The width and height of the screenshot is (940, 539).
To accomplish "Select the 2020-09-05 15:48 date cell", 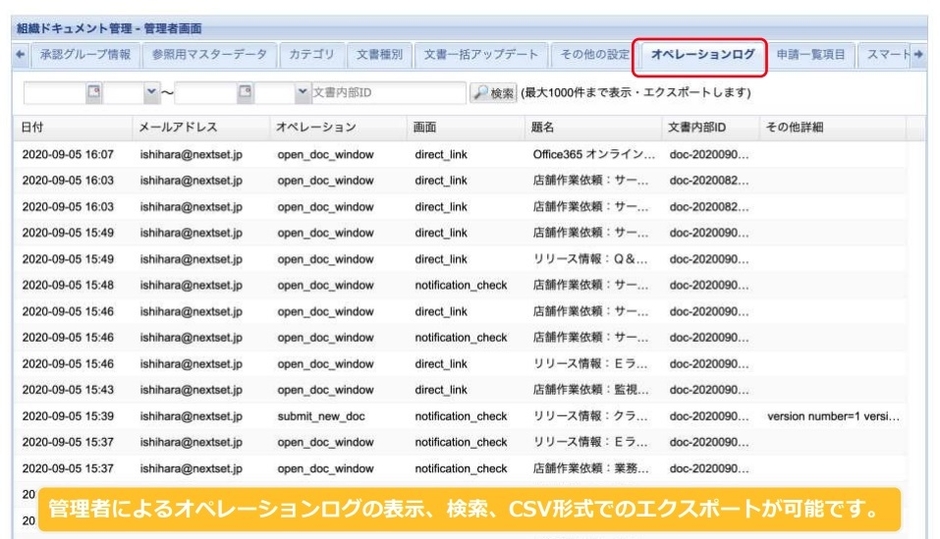I will pos(68,285).
